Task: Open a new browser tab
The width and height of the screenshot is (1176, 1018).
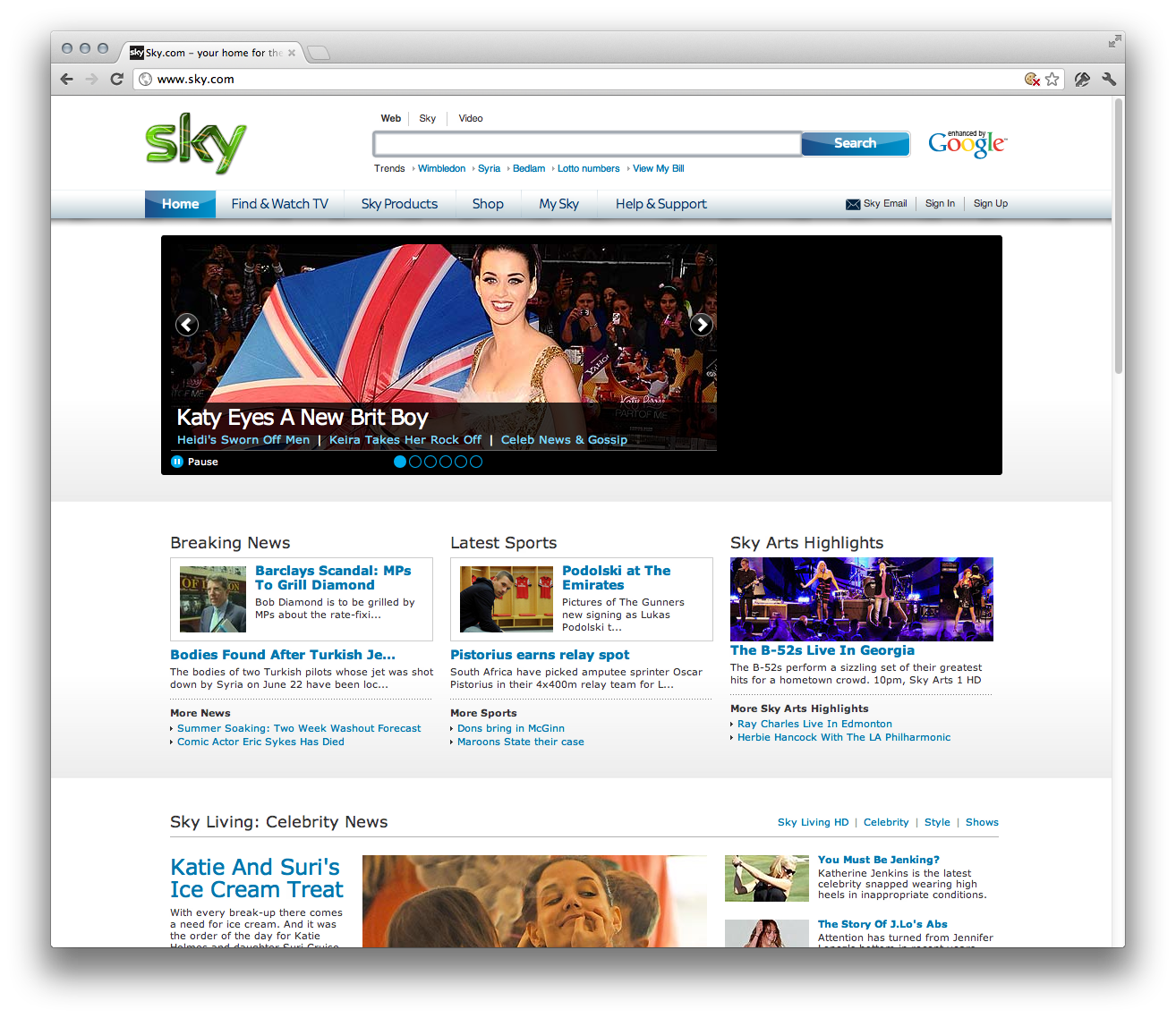Action: (x=319, y=53)
